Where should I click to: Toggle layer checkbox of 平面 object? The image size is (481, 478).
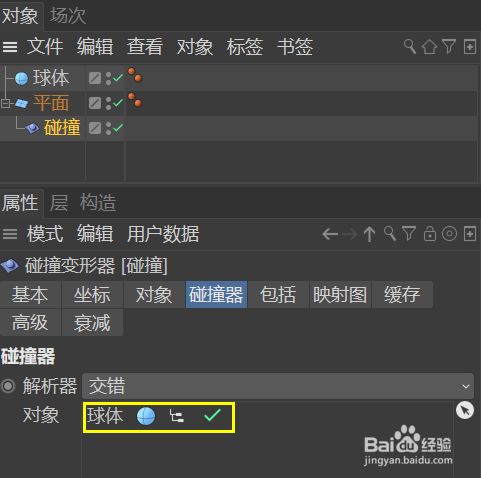[95, 103]
